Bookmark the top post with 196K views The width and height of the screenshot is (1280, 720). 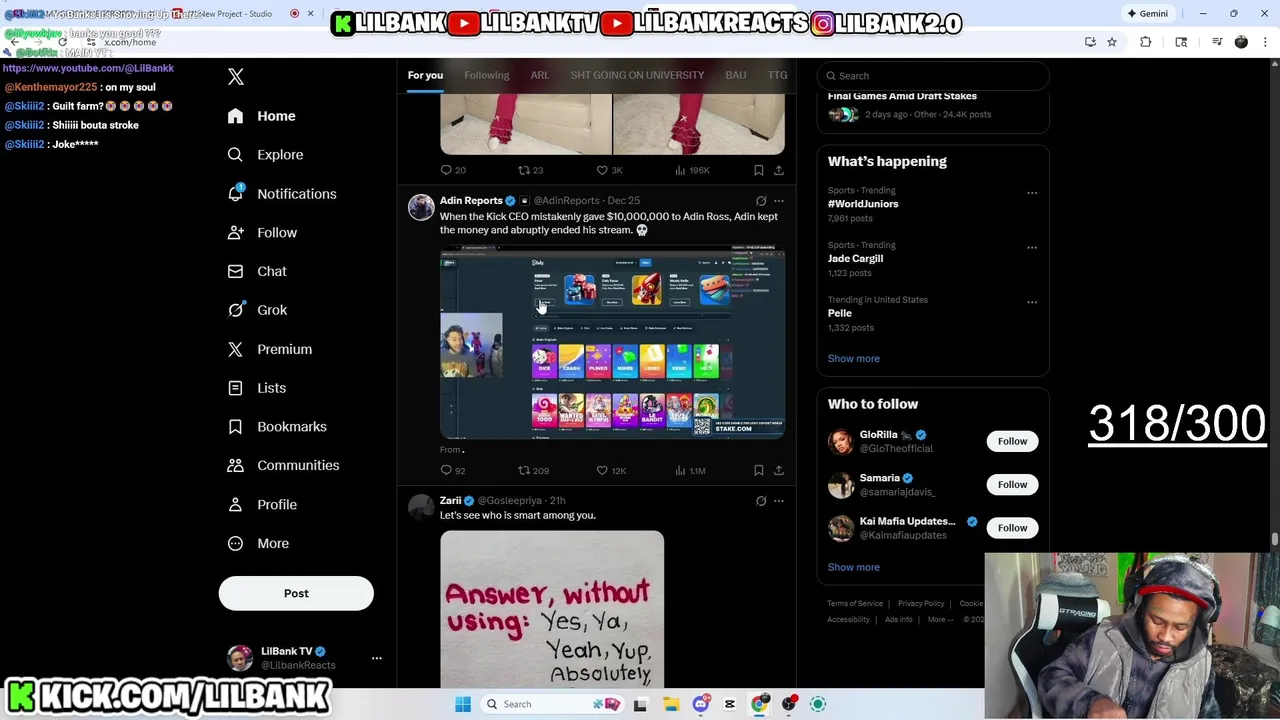[x=759, y=170]
